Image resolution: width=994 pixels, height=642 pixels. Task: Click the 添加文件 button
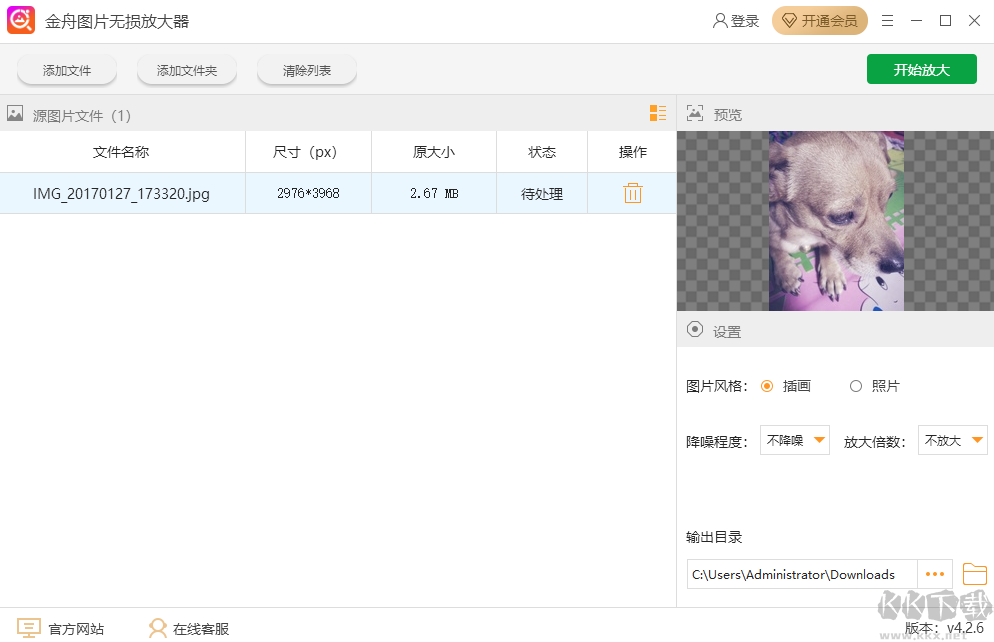pyautogui.click(x=66, y=69)
